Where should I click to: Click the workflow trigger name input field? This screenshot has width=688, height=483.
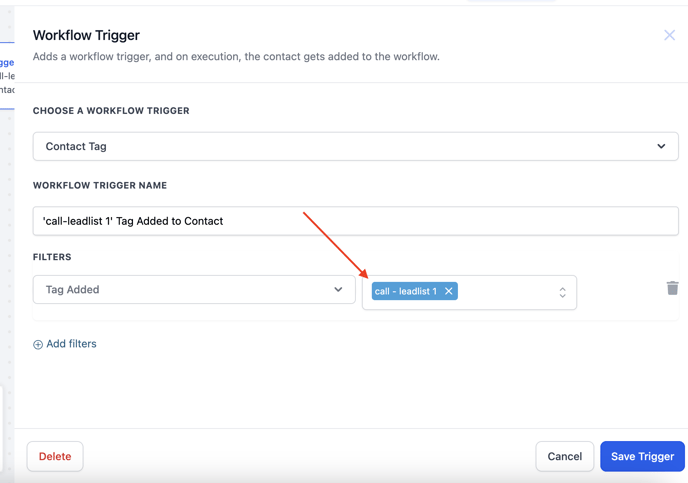pyautogui.click(x=355, y=221)
